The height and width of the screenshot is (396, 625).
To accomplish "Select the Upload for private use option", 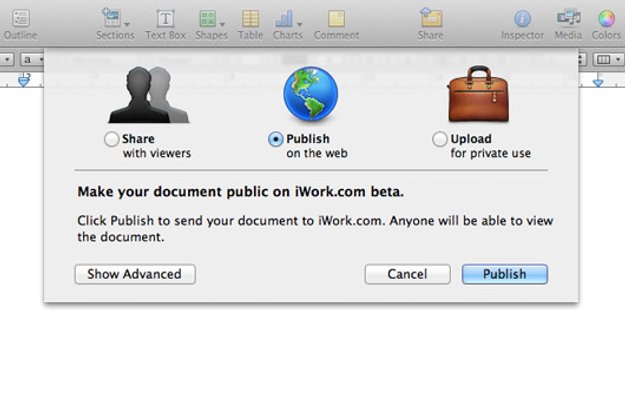I will tap(440, 139).
